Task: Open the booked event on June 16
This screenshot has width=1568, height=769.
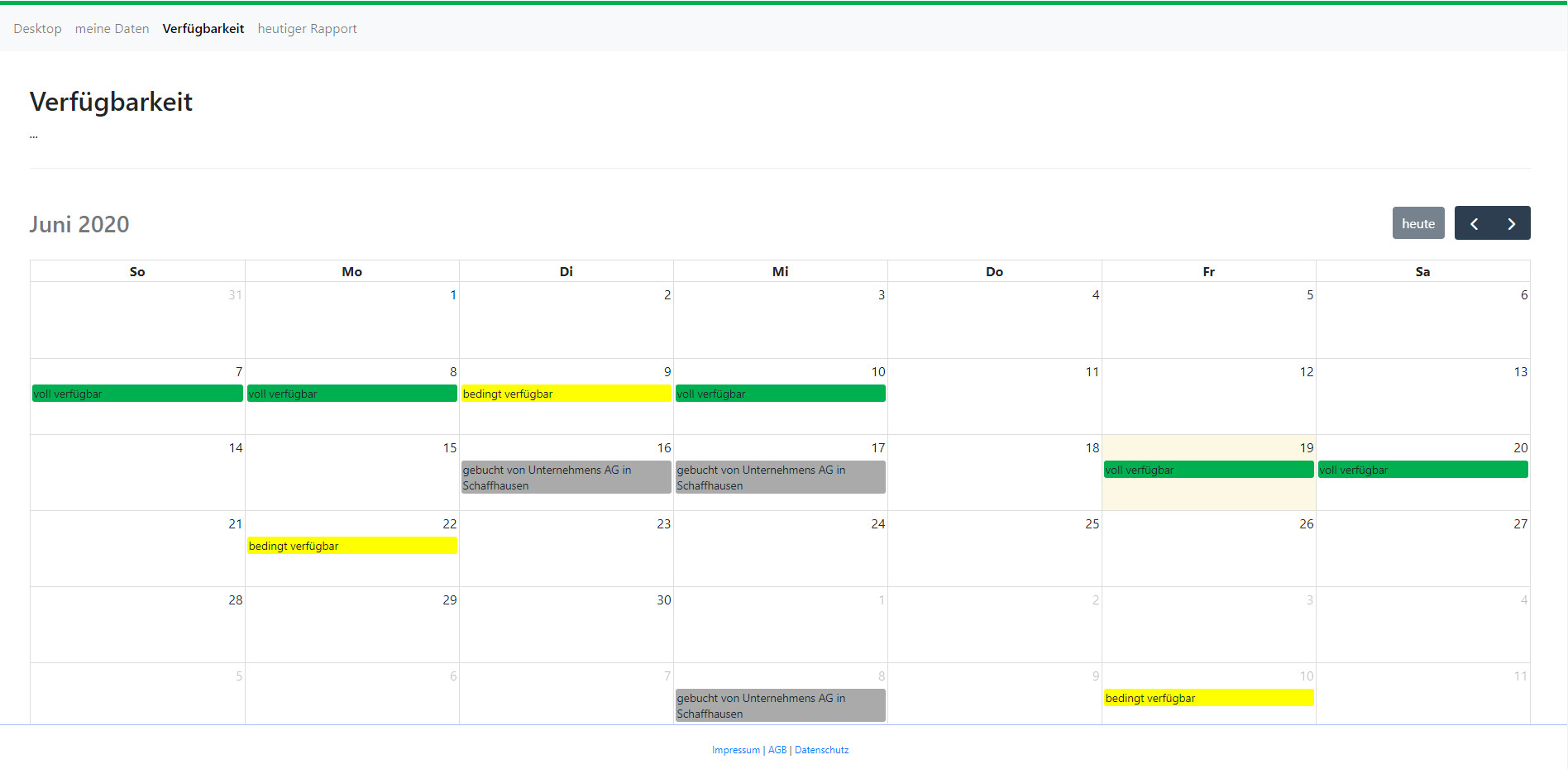Action: tap(566, 477)
